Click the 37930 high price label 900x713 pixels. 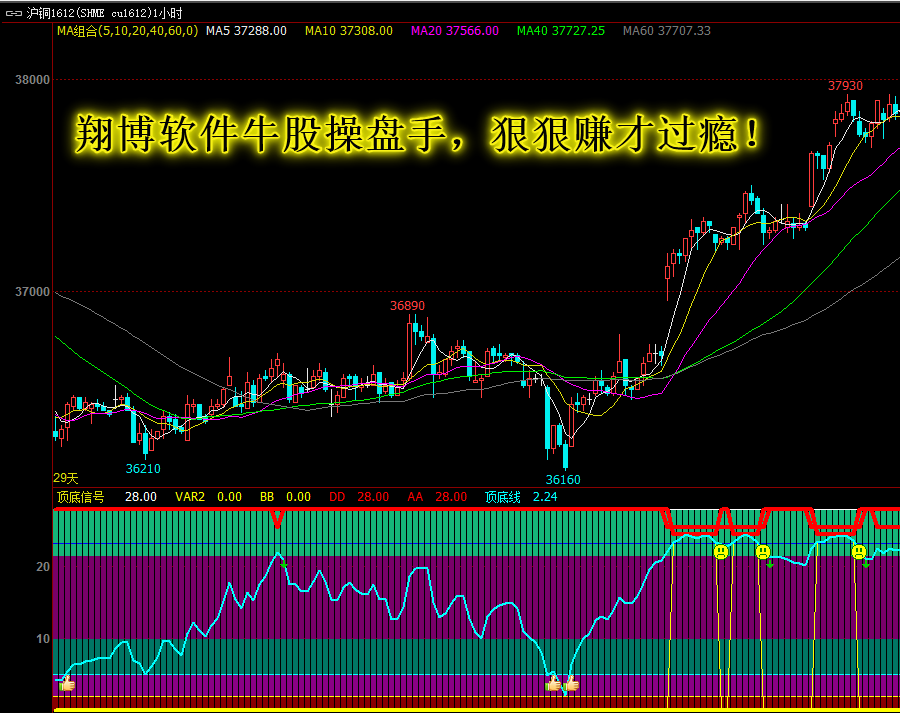tap(845, 86)
